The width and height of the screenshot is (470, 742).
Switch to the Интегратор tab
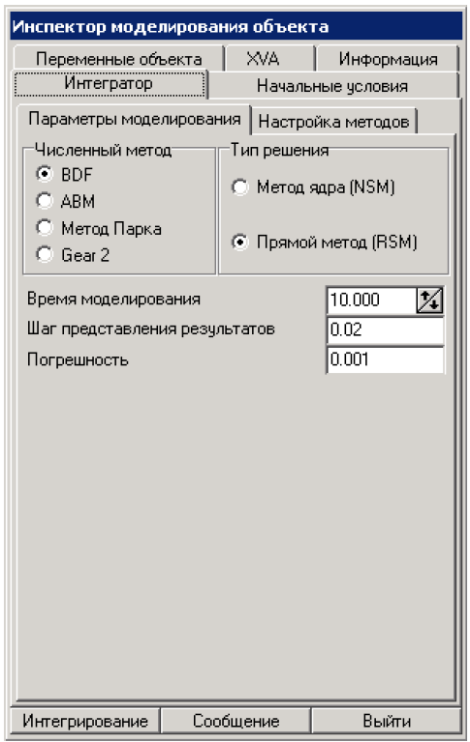tap(110, 84)
